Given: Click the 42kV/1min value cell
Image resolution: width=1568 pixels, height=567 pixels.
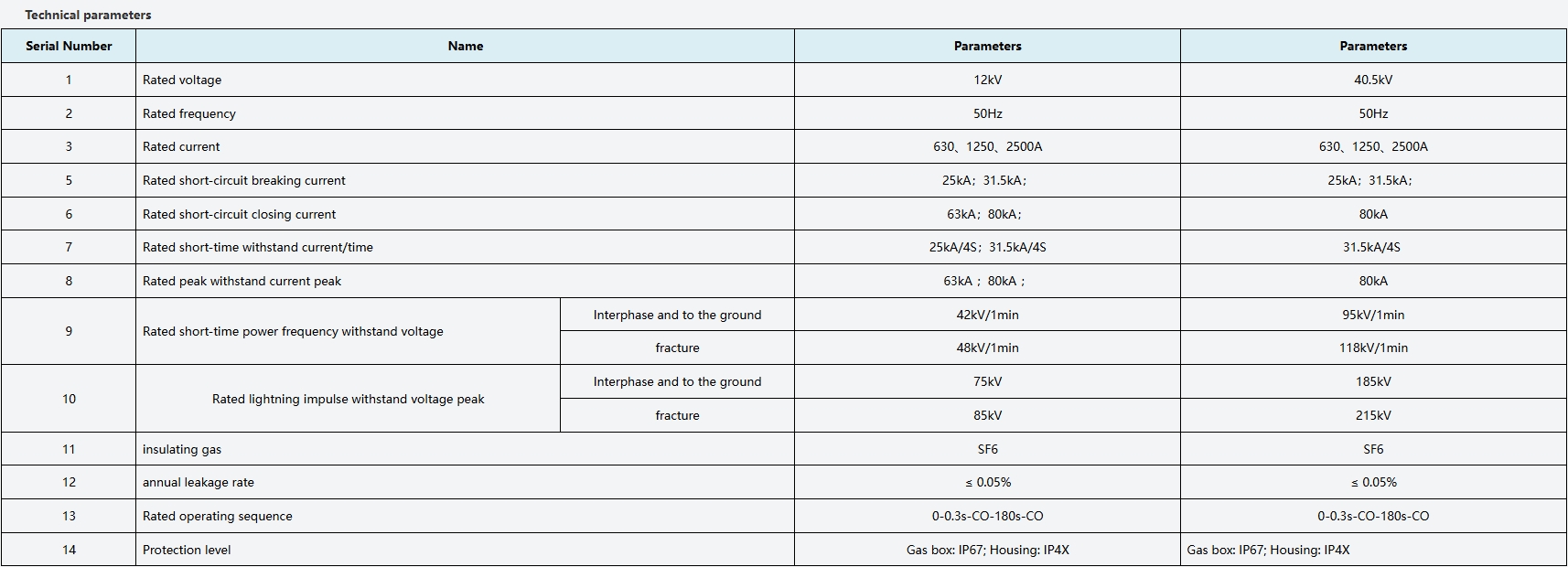Looking at the screenshot, I should (987, 315).
